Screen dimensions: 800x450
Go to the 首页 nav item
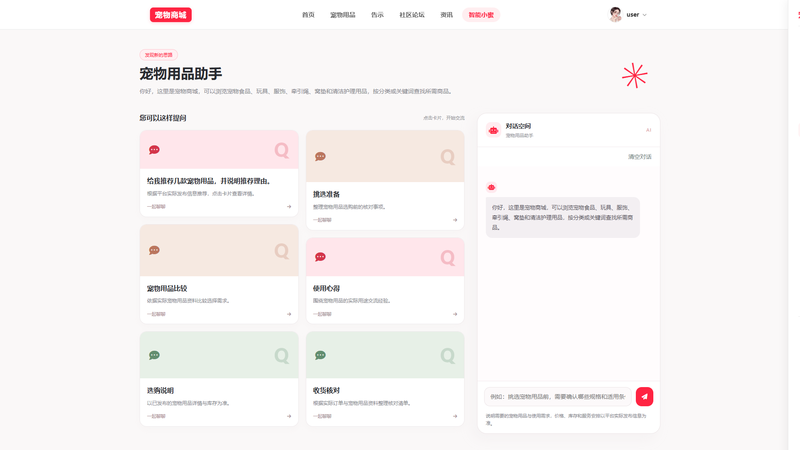point(308,15)
